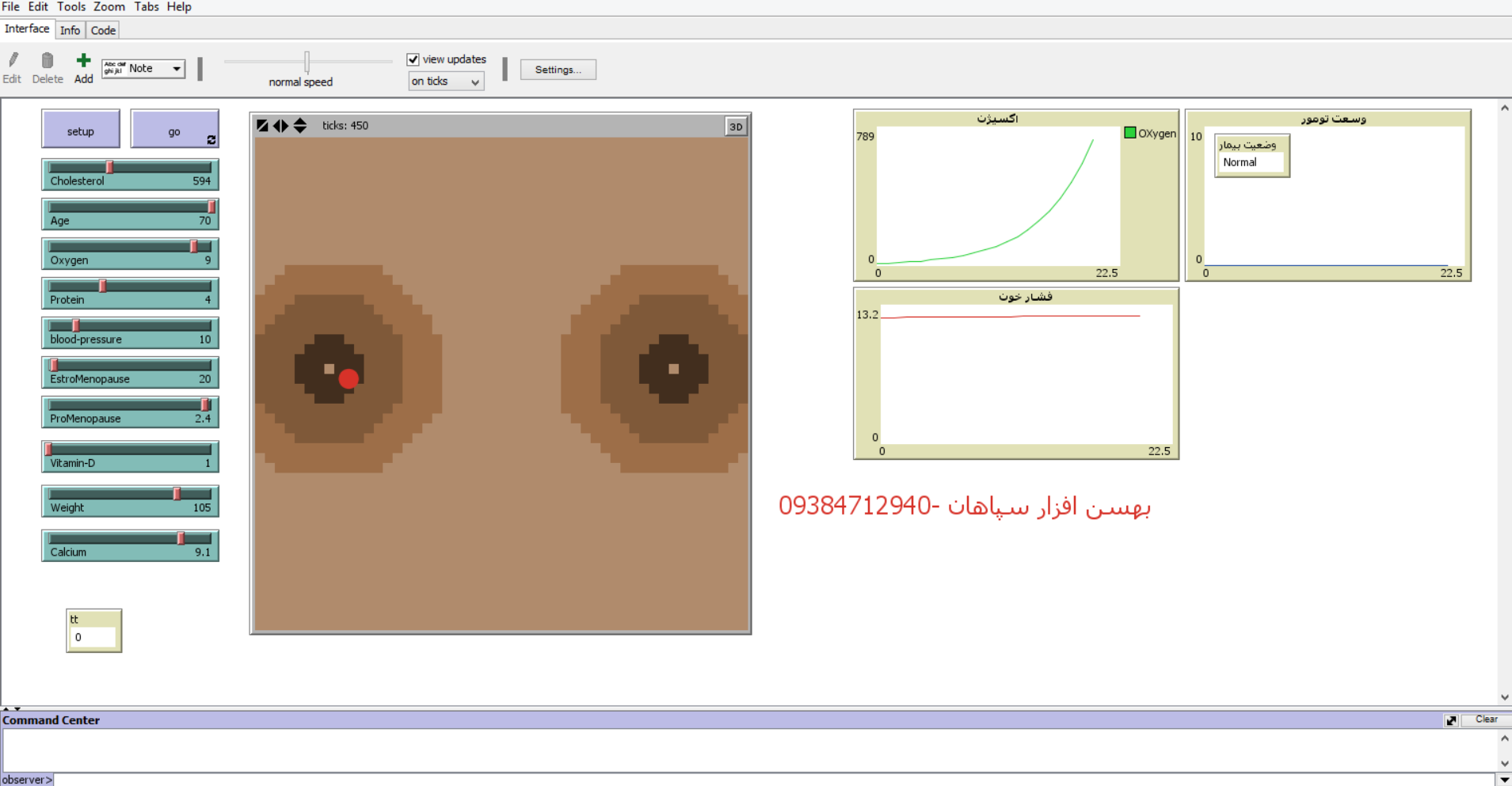Click the Delete trash icon
This screenshot has height=786, width=1512.
[48, 60]
